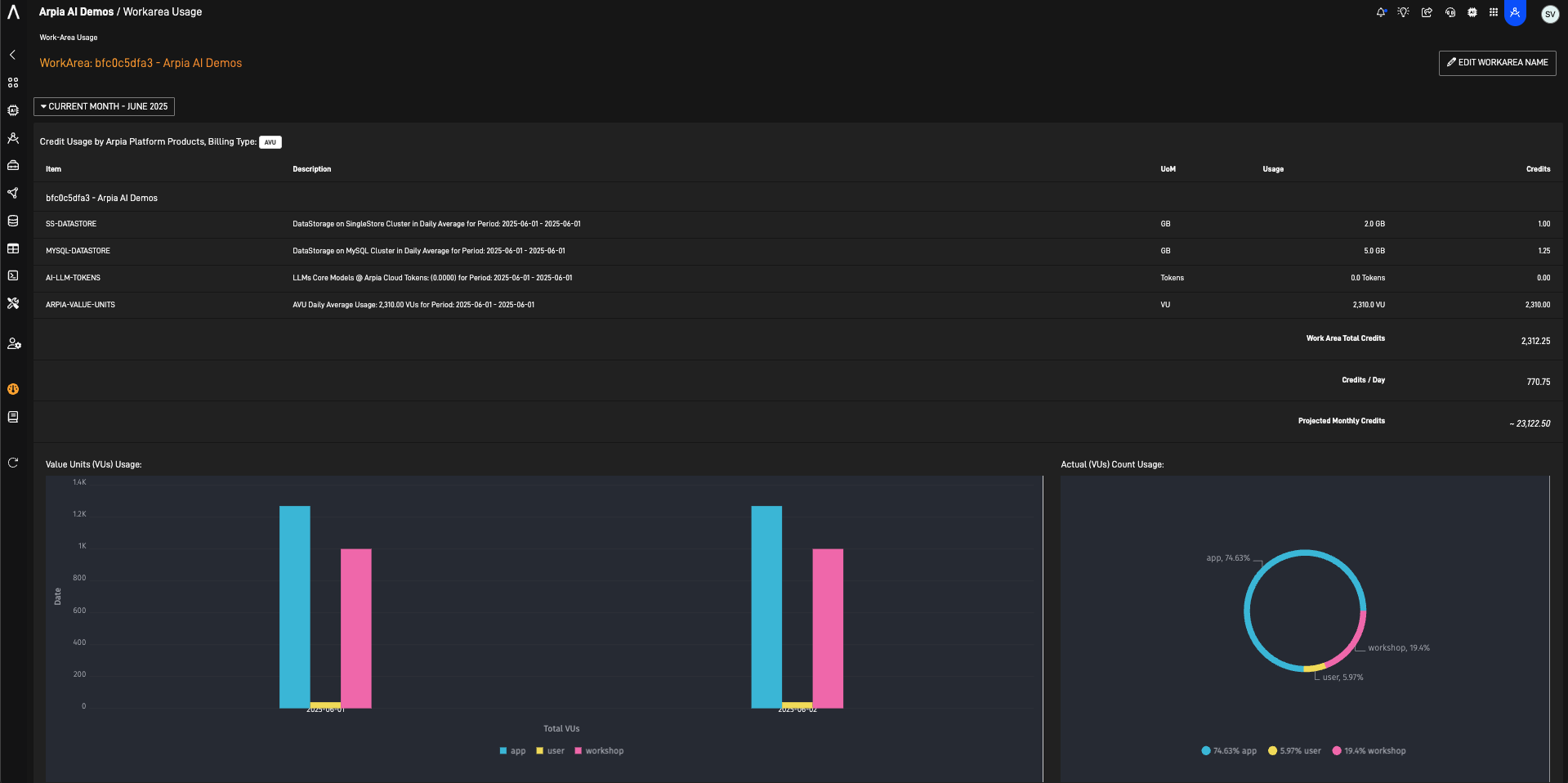1568x783 pixels.
Task: Open the four-circles apps icon in sidebar
Action: (13, 83)
